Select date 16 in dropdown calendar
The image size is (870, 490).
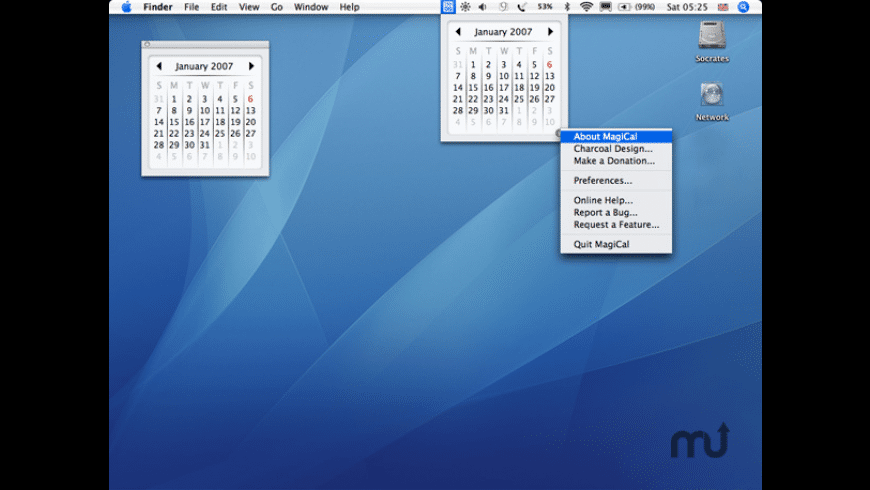click(488, 88)
